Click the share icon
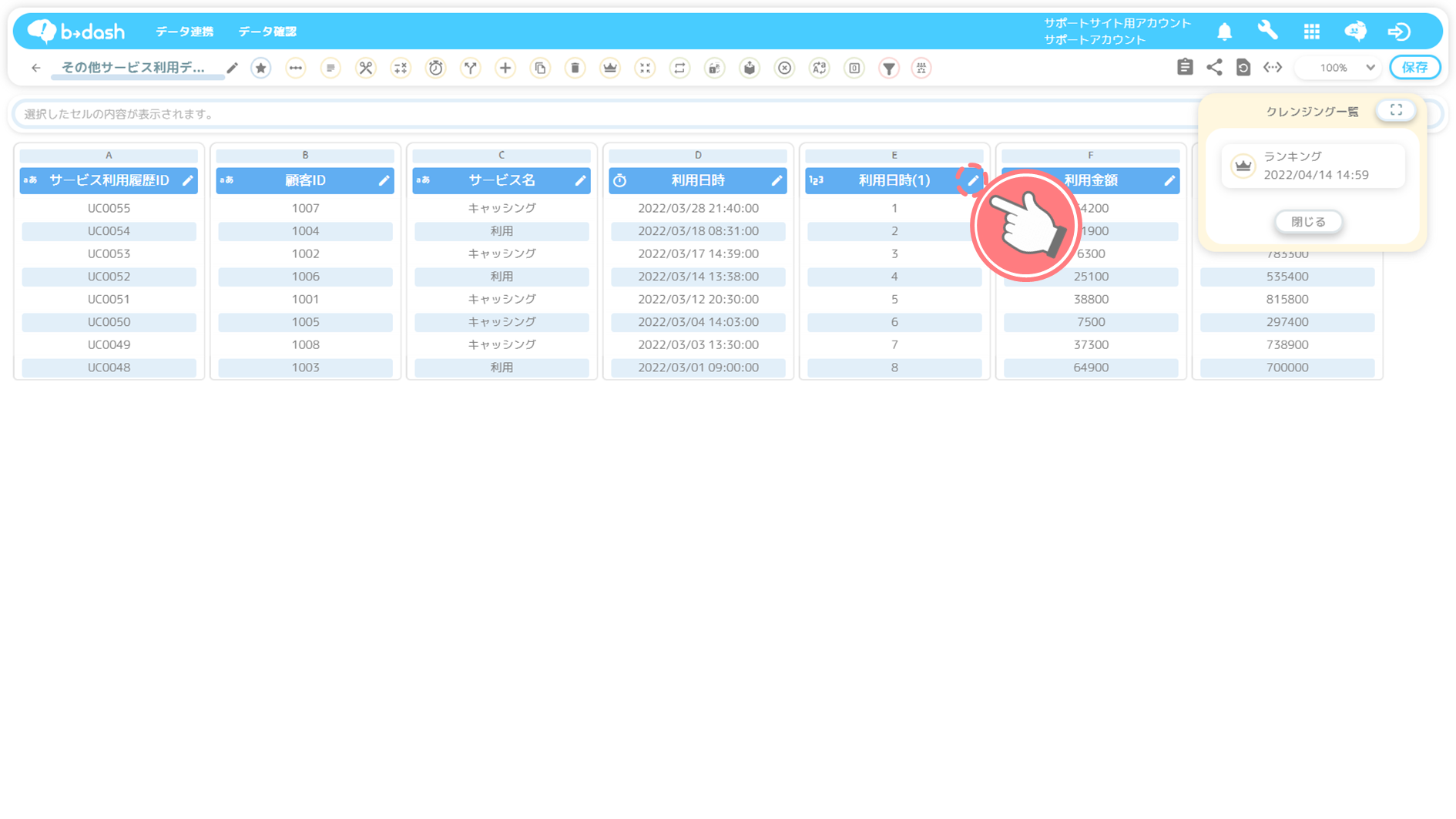 click(1214, 67)
